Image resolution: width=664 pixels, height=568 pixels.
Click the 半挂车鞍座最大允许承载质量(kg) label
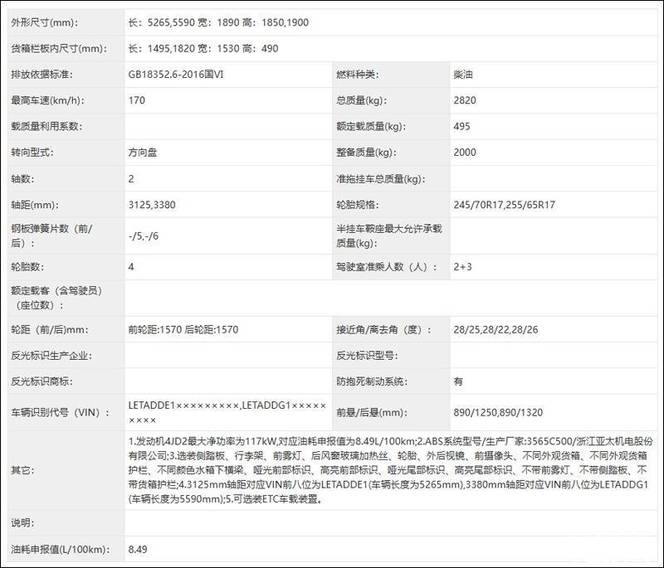pyautogui.click(x=389, y=236)
